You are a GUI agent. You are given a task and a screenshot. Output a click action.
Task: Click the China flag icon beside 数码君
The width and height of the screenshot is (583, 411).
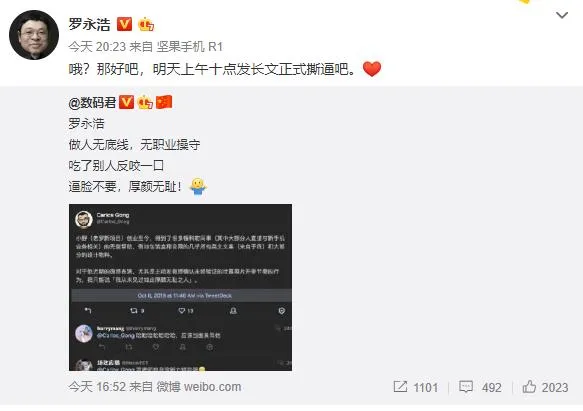coord(164,102)
